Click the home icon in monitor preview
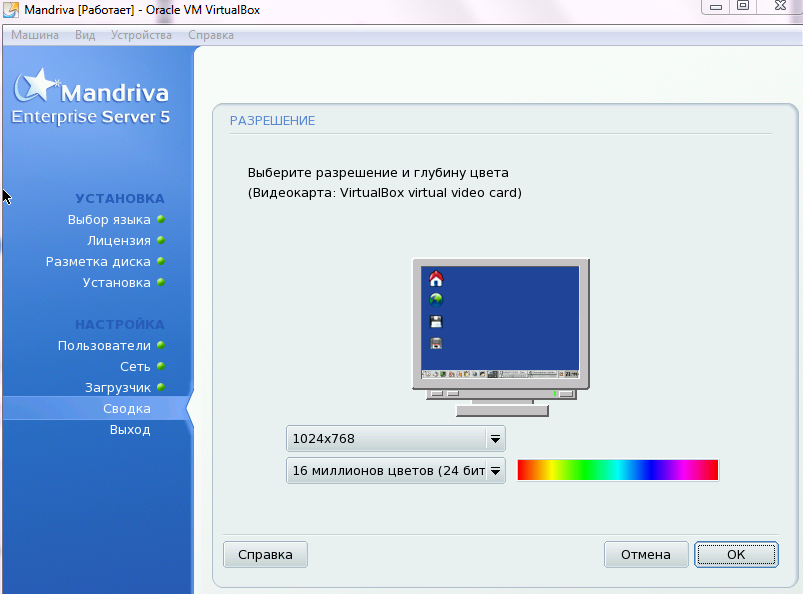Screen dimensions: 803x594 pyautogui.click(x=436, y=279)
